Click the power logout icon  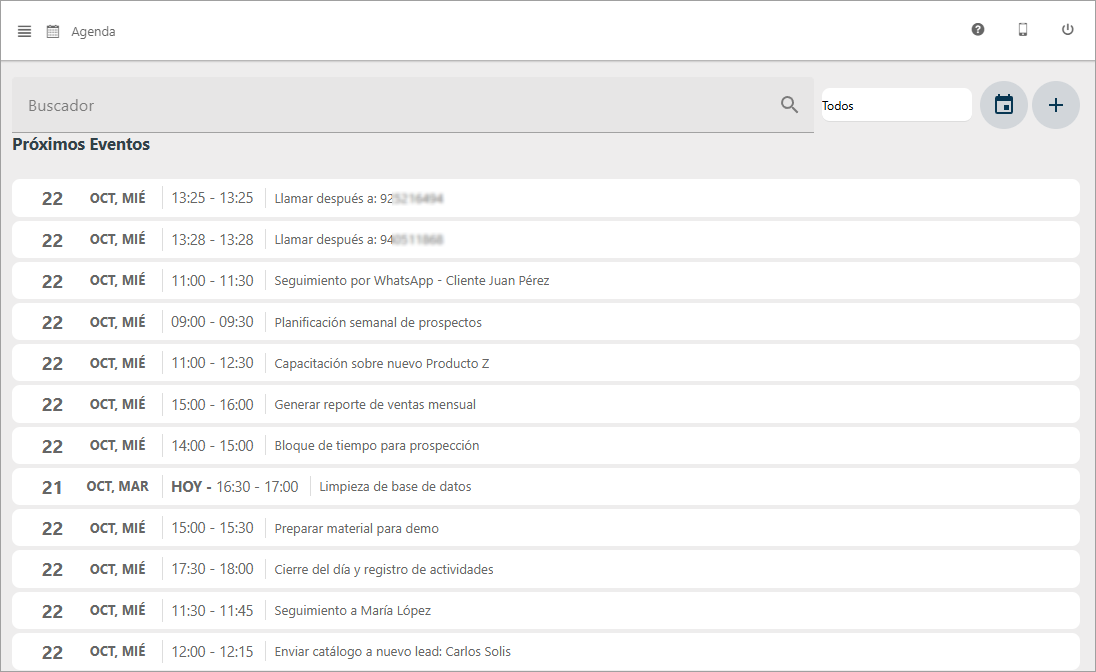(1068, 30)
